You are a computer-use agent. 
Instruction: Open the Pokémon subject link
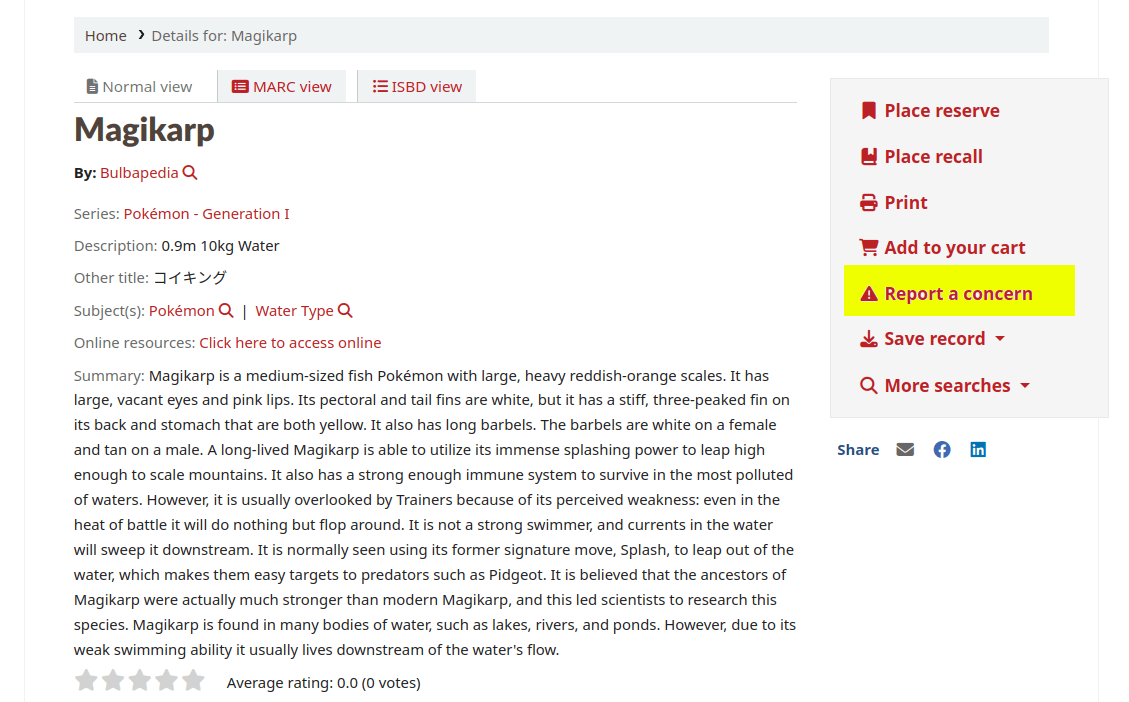181,311
